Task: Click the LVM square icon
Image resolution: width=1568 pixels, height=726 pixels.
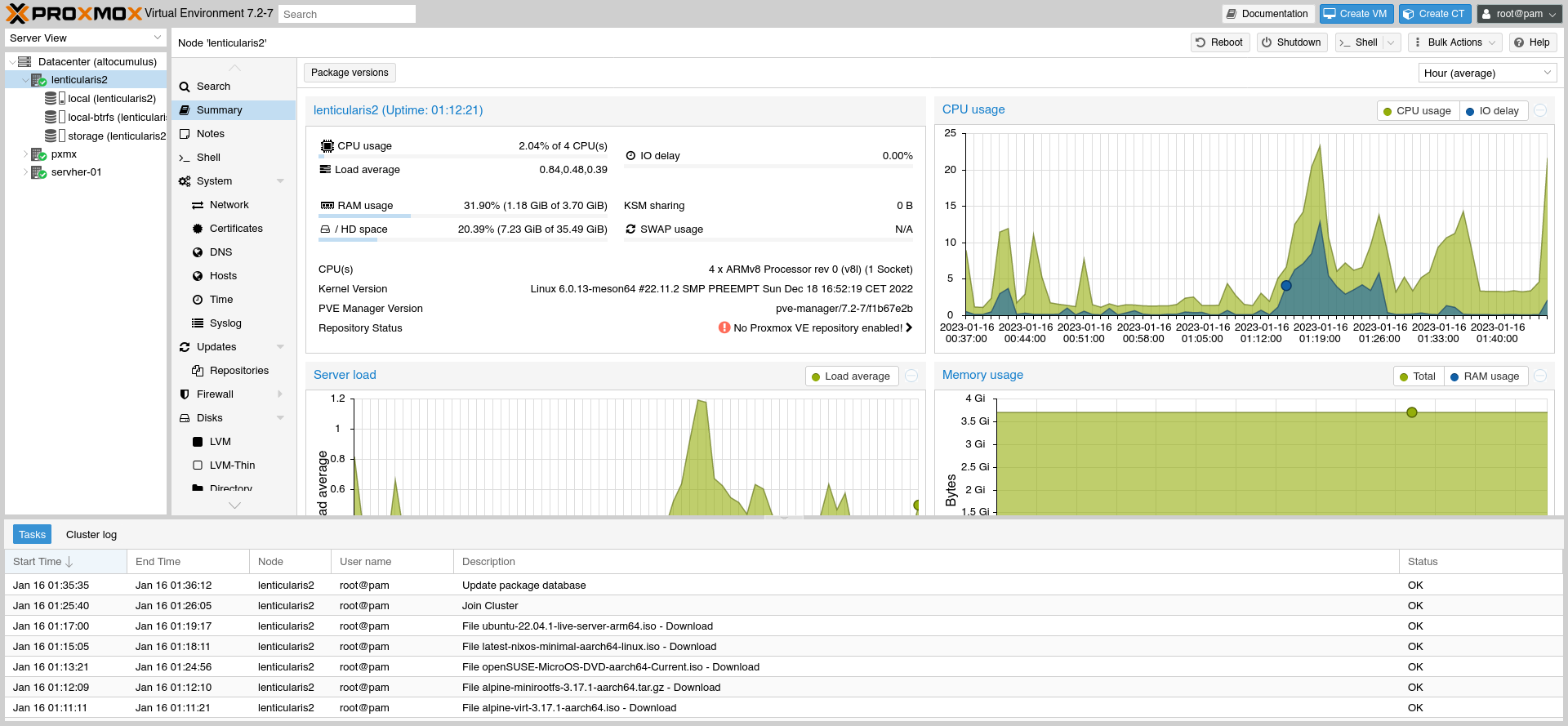Action: pyautogui.click(x=198, y=442)
